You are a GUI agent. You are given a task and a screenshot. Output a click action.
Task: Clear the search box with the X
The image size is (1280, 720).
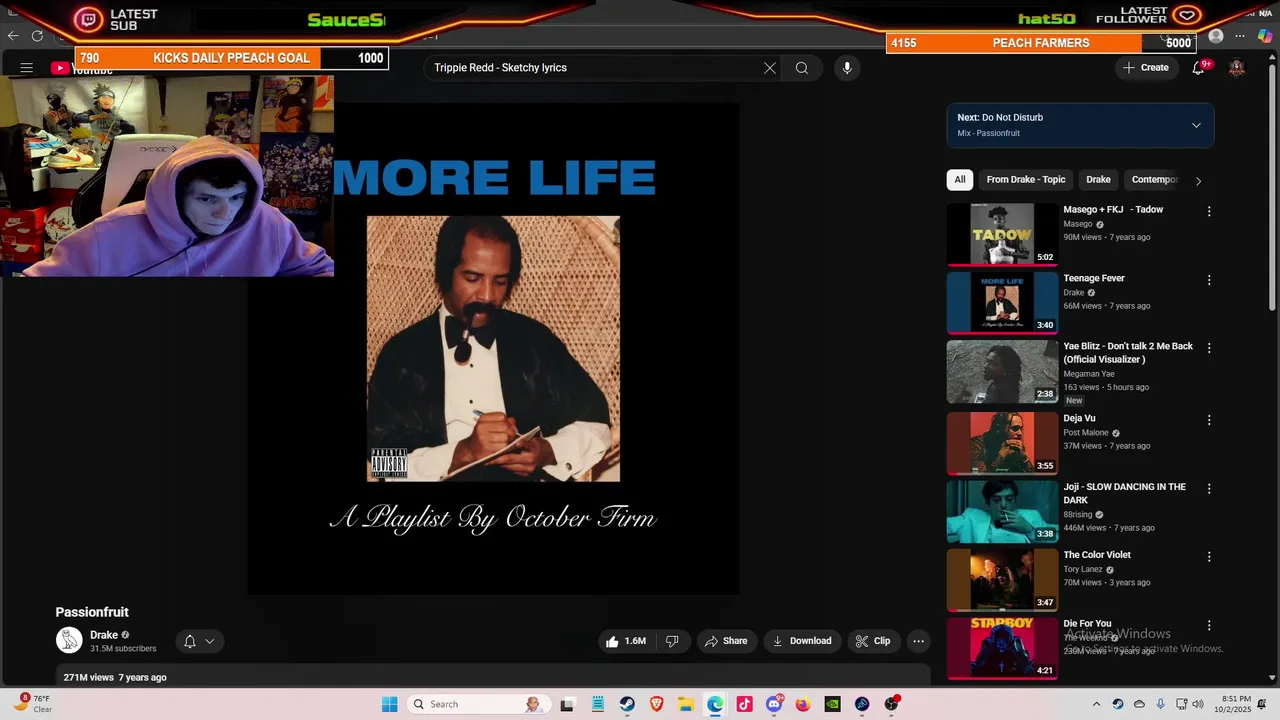(x=770, y=68)
